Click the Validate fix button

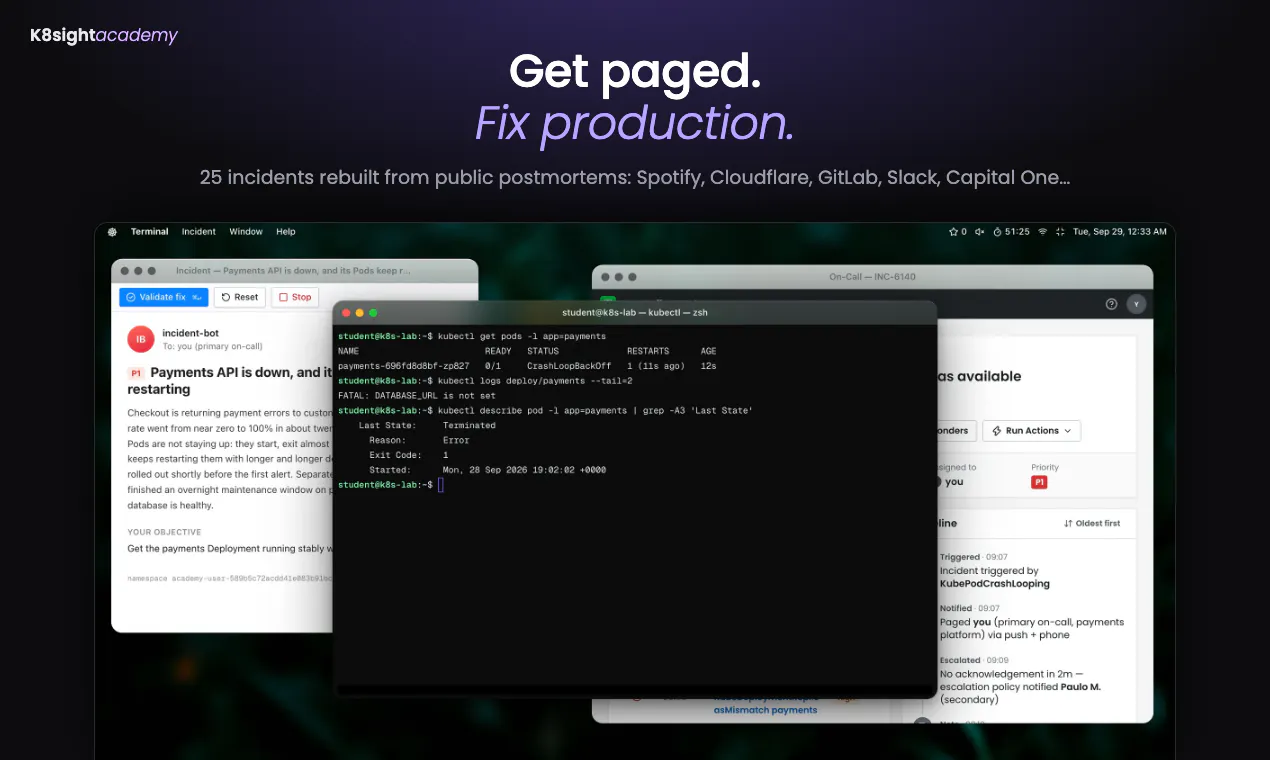(164, 297)
